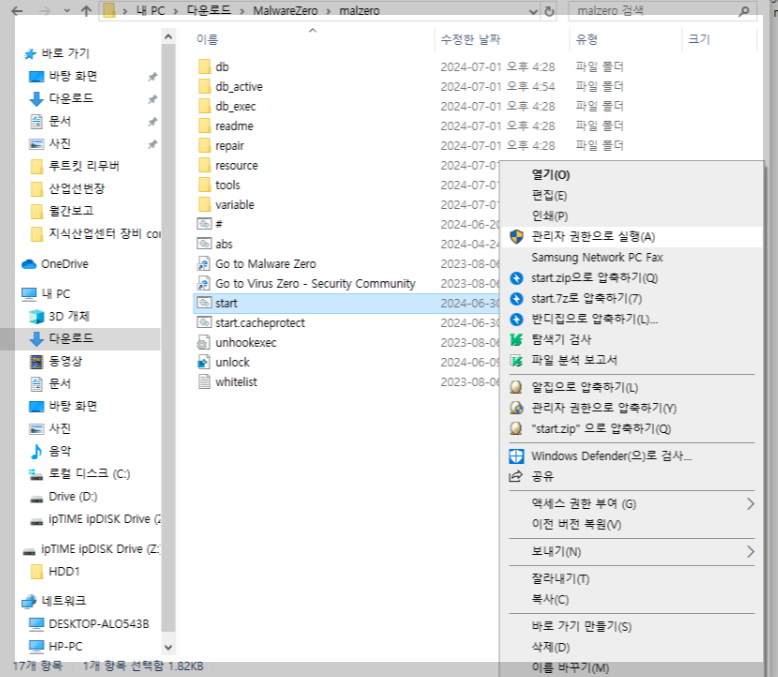Sort files by the 유형 column header

click(x=586, y=39)
